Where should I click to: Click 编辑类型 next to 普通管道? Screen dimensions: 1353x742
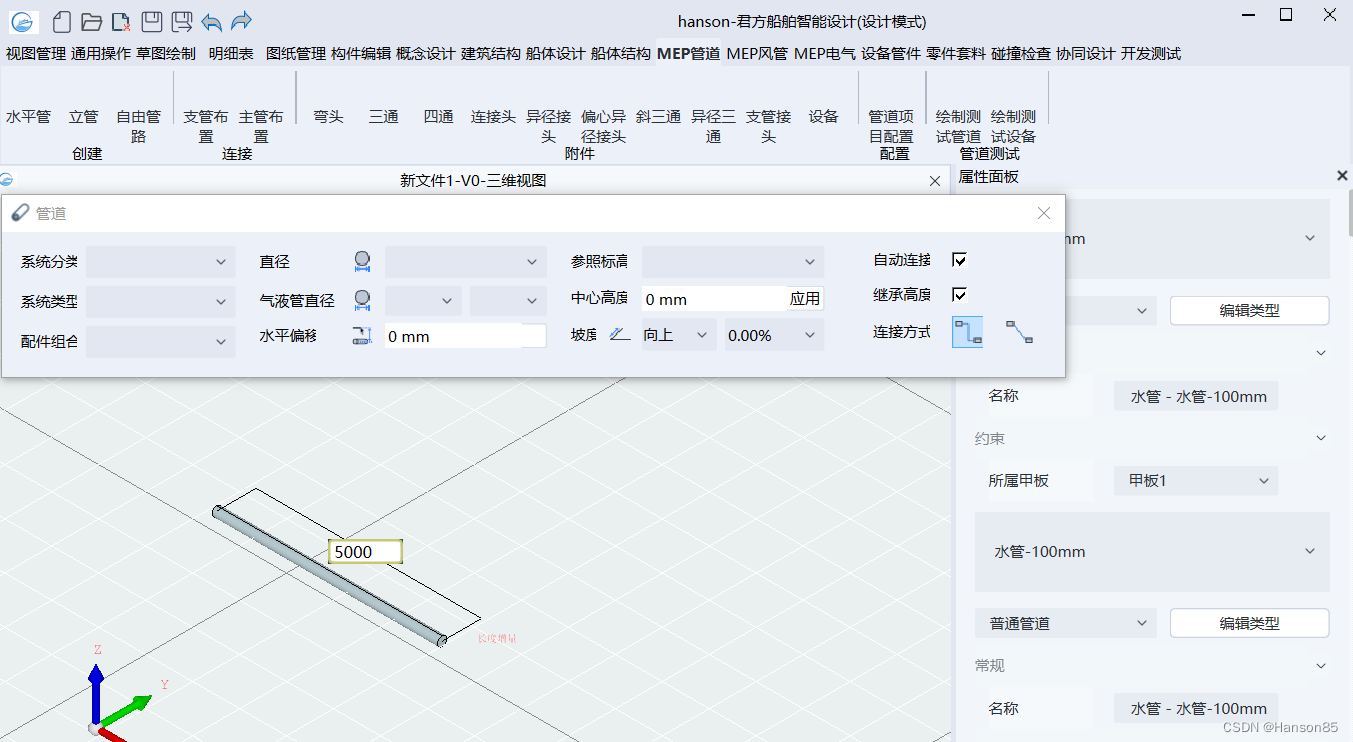1248,623
